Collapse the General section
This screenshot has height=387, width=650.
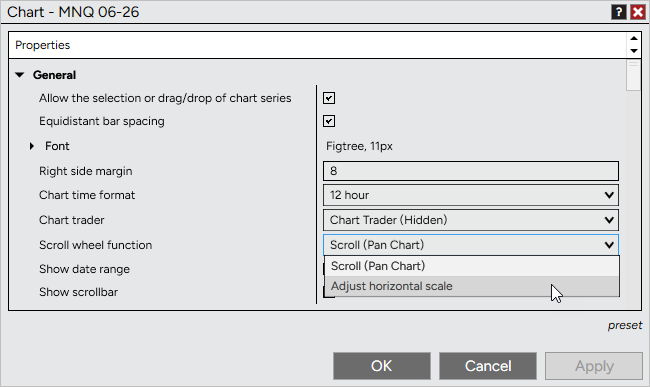(19, 75)
